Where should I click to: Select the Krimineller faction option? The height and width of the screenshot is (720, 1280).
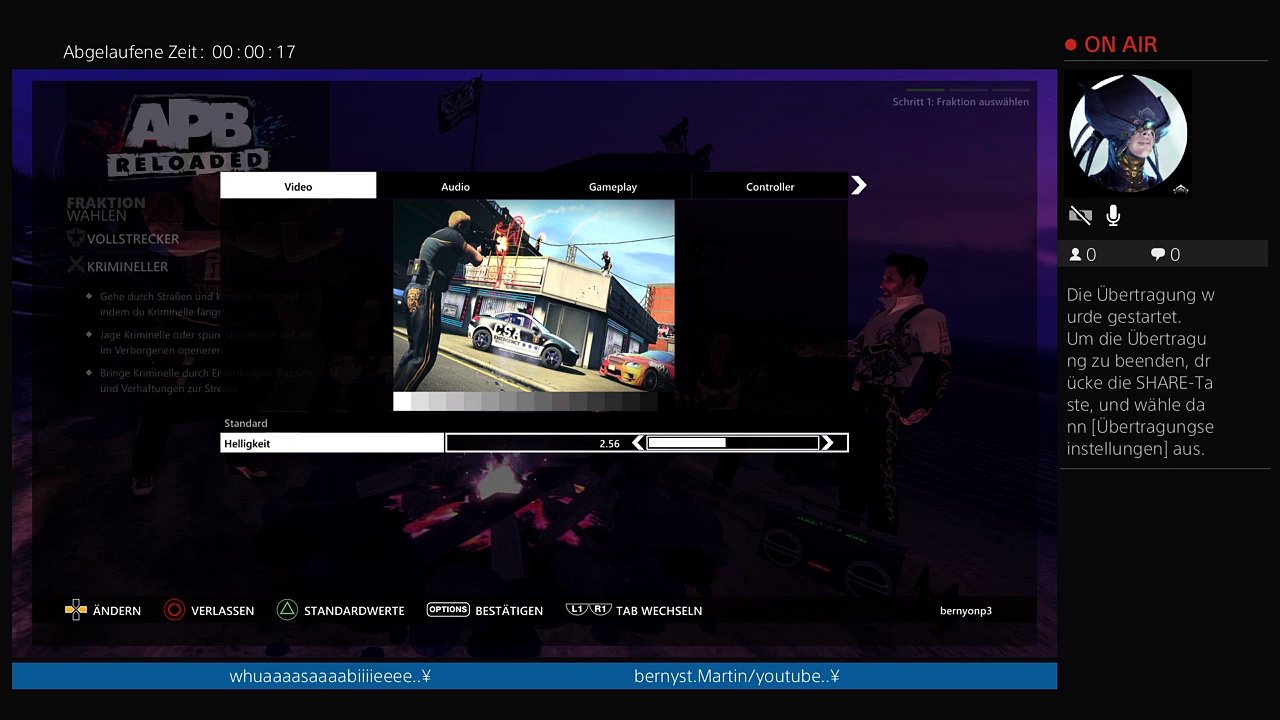click(x=127, y=267)
